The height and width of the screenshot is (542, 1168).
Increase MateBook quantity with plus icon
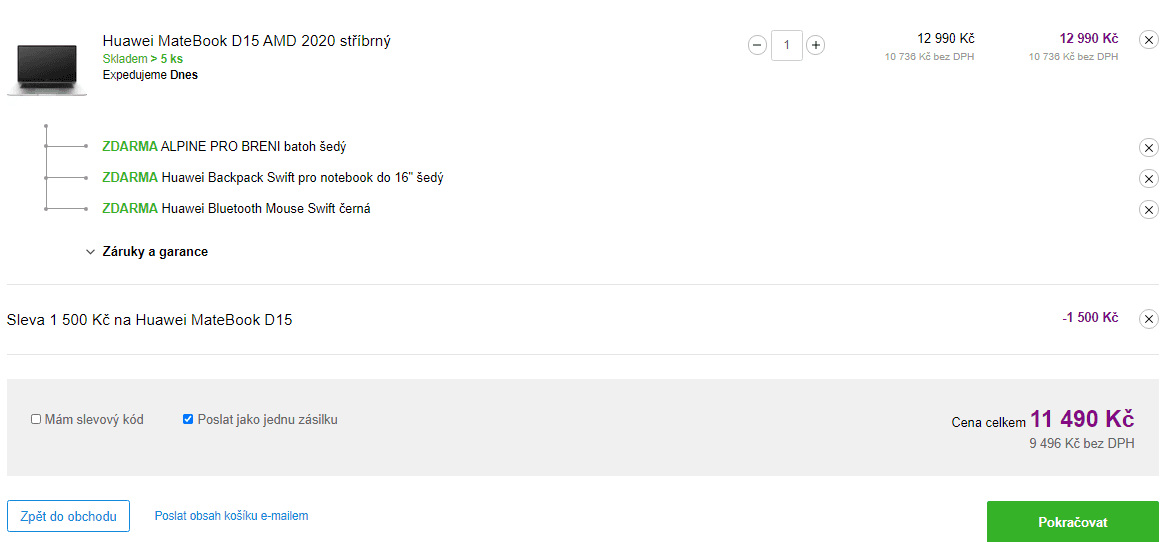coord(816,45)
